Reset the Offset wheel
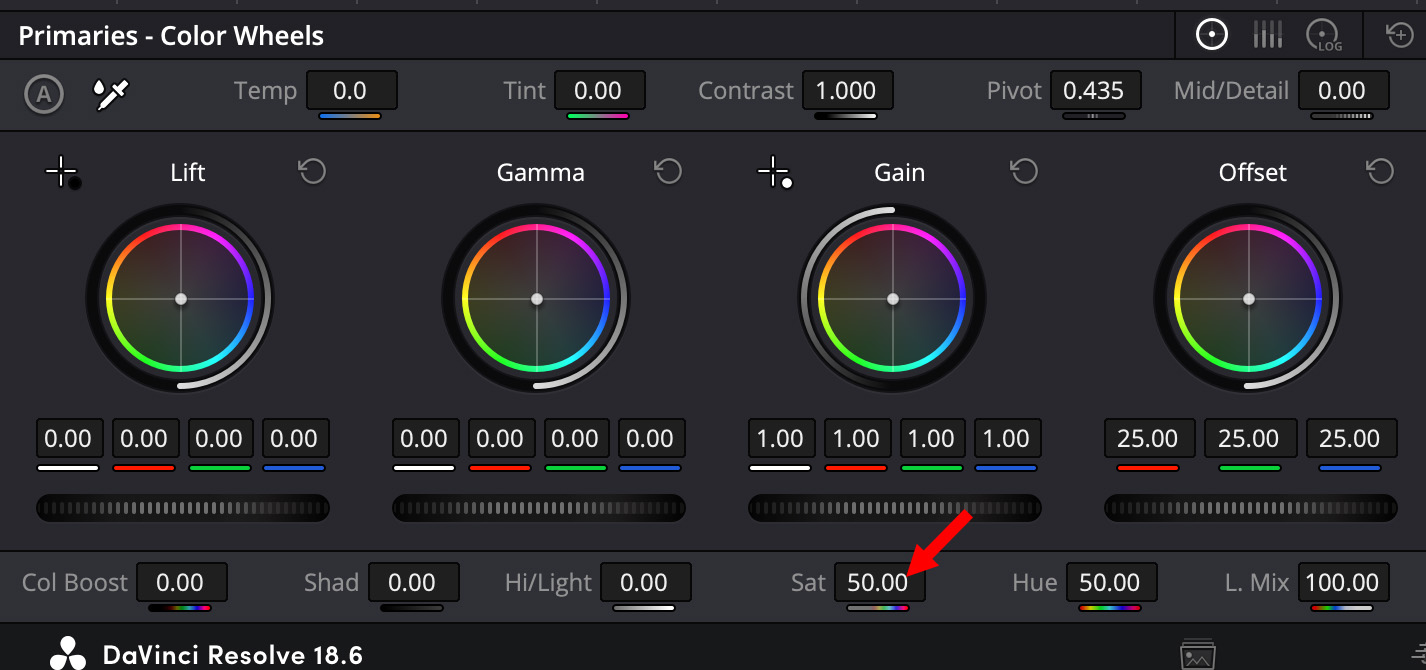Viewport: 1426px width, 670px height. pos(1380,171)
